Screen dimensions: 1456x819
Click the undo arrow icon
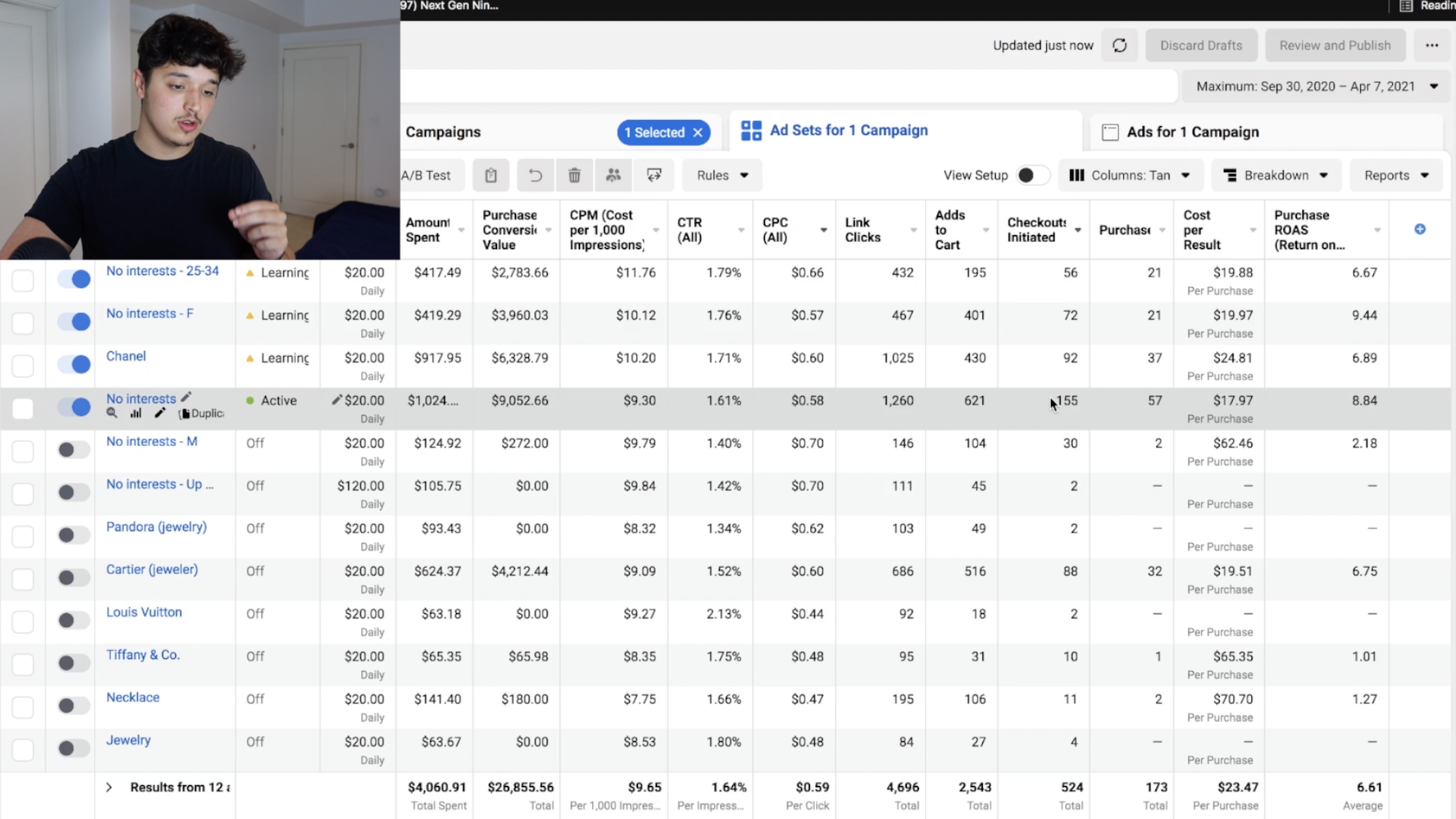(x=536, y=175)
